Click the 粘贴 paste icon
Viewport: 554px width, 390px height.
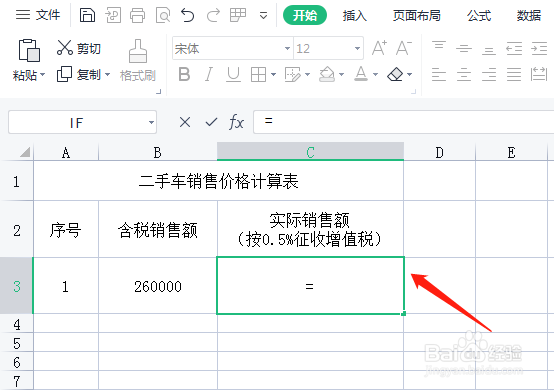29,50
